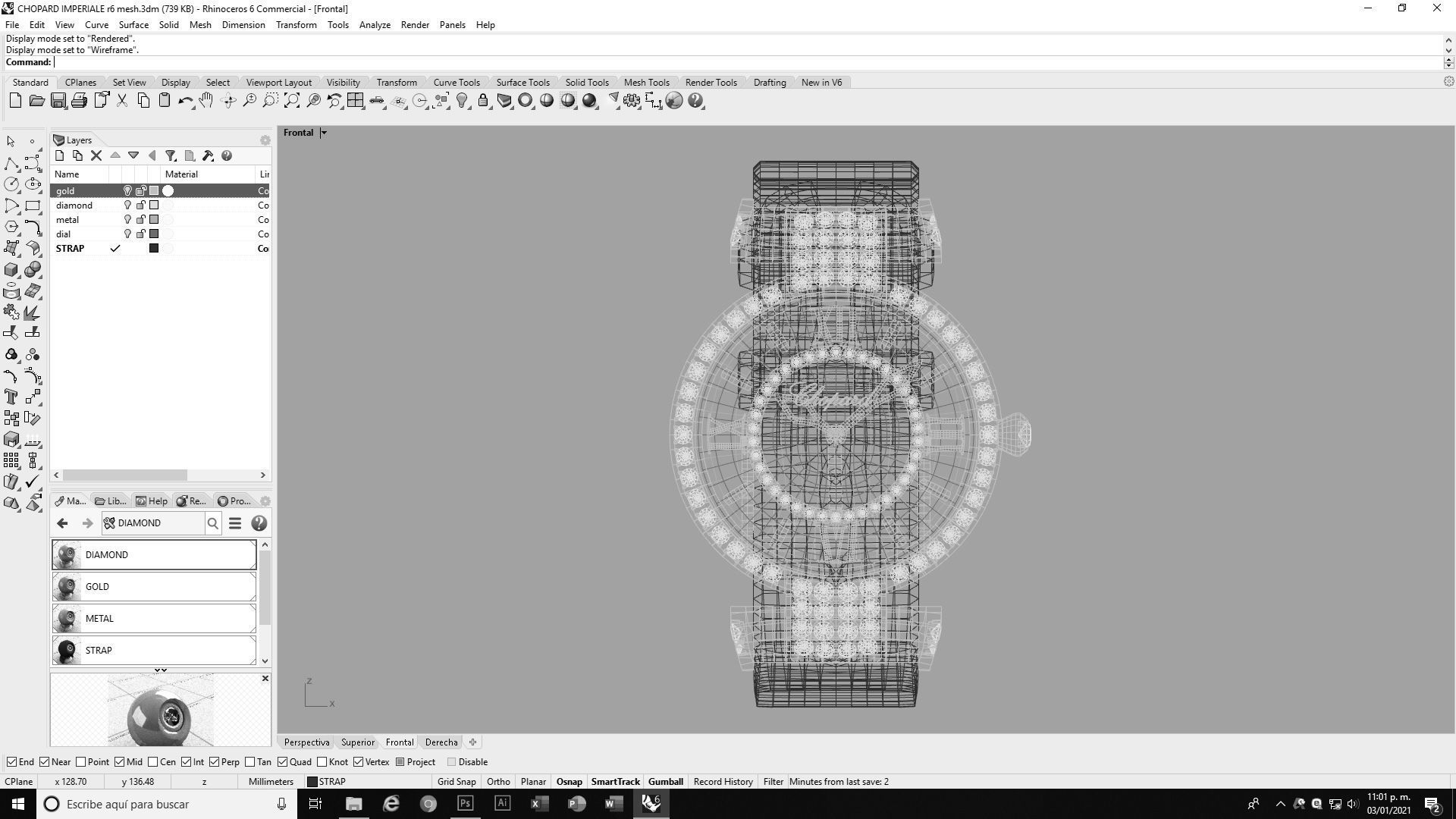This screenshot has height=819, width=1456.
Task: Click the materials search magnifier button
Action: point(212,523)
